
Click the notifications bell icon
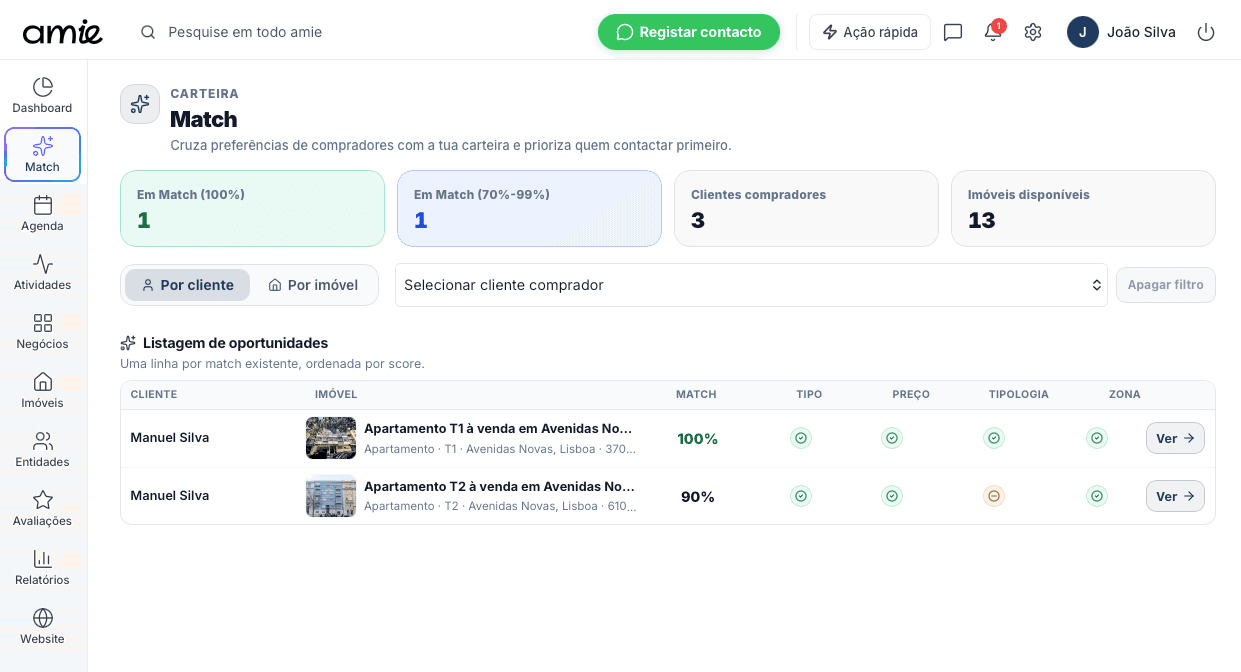(x=992, y=32)
